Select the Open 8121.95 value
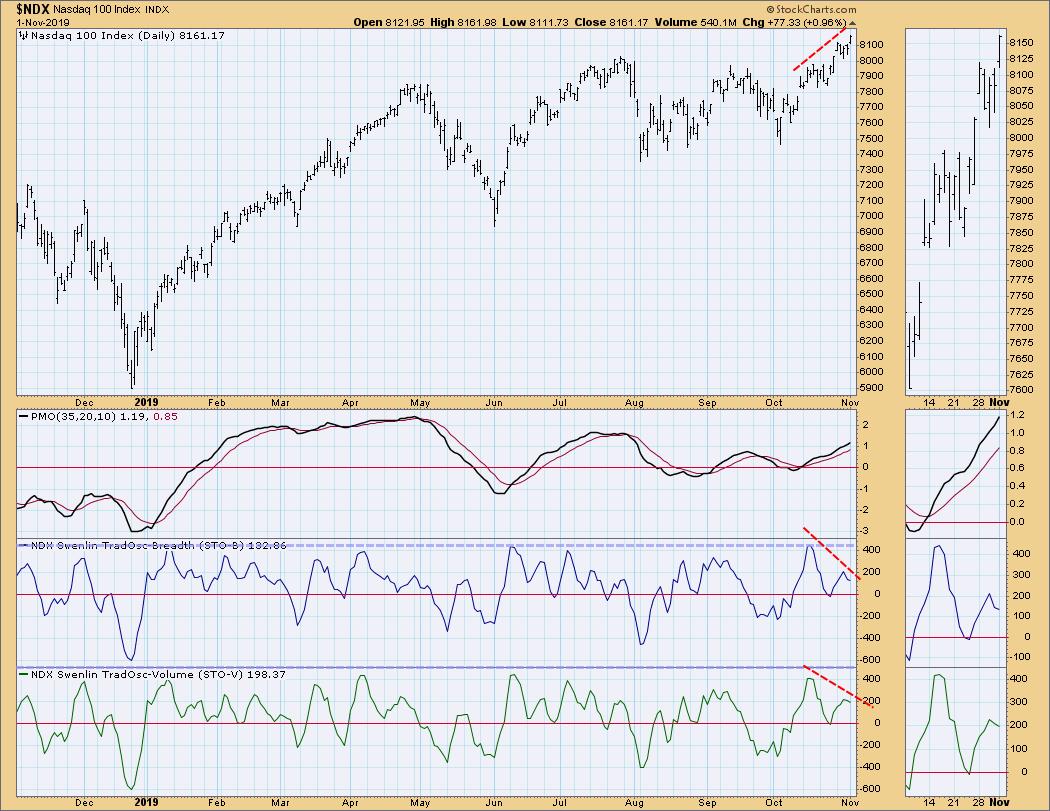1050x811 pixels. coord(389,22)
